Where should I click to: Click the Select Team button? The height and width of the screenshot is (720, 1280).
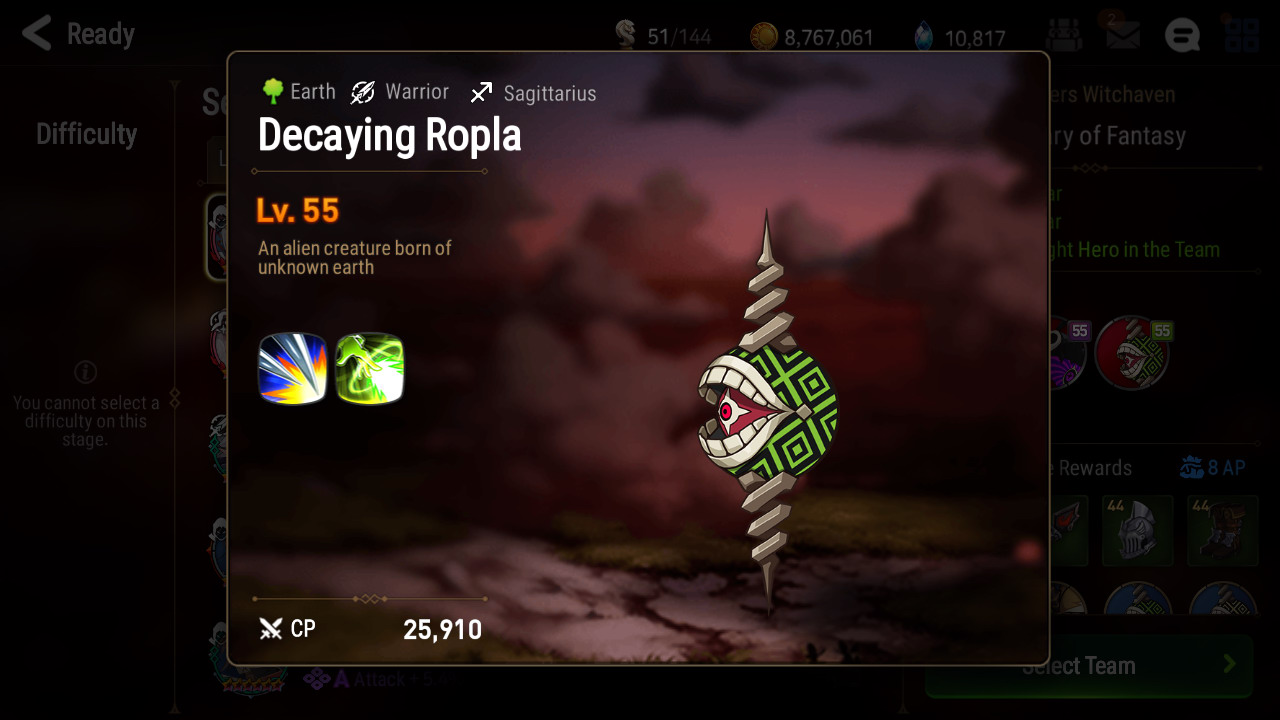[1088, 666]
